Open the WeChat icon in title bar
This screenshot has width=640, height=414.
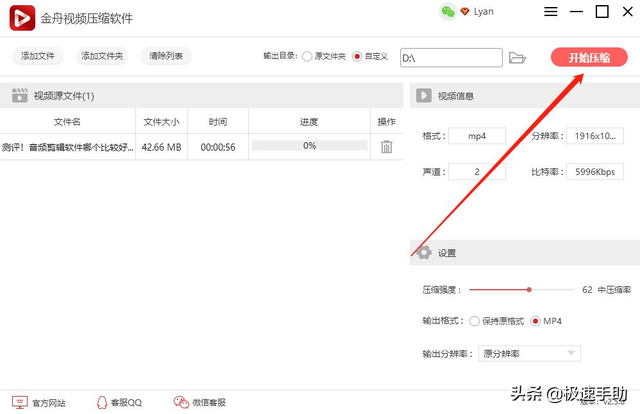click(x=448, y=11)
